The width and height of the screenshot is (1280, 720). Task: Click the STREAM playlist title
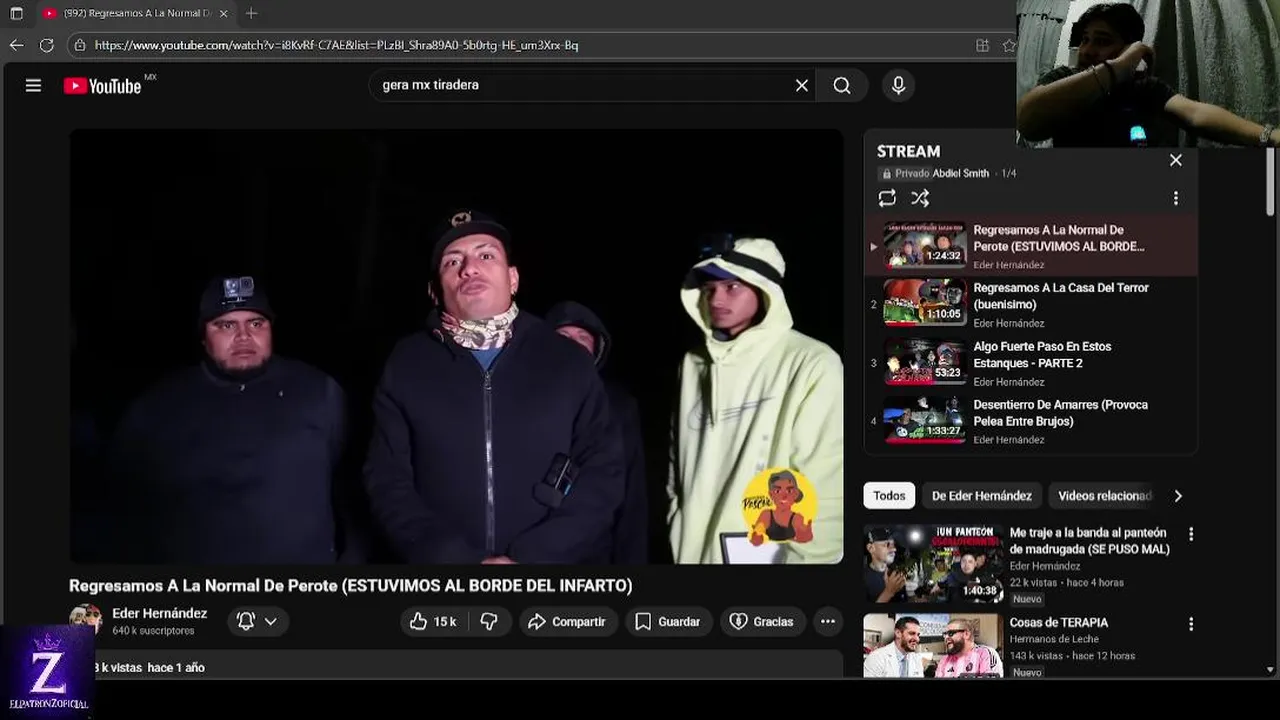(x=908, y=151)
